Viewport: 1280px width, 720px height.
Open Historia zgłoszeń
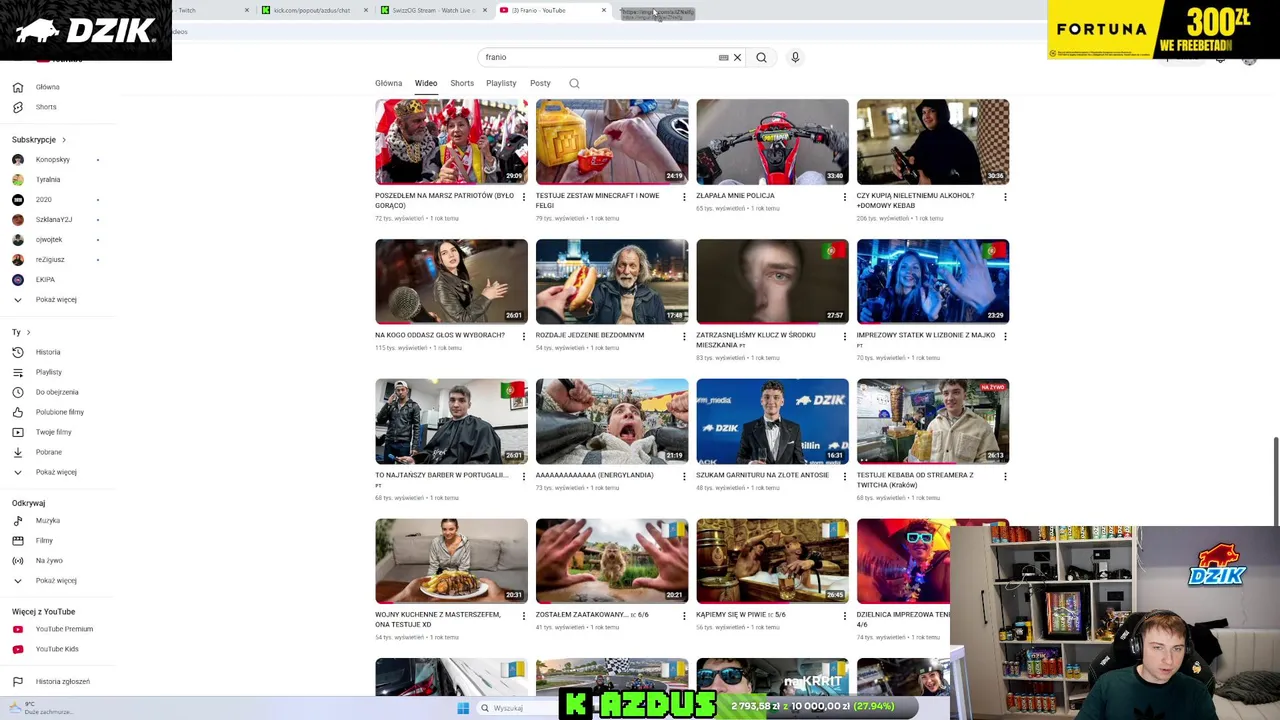coord(62,681)
